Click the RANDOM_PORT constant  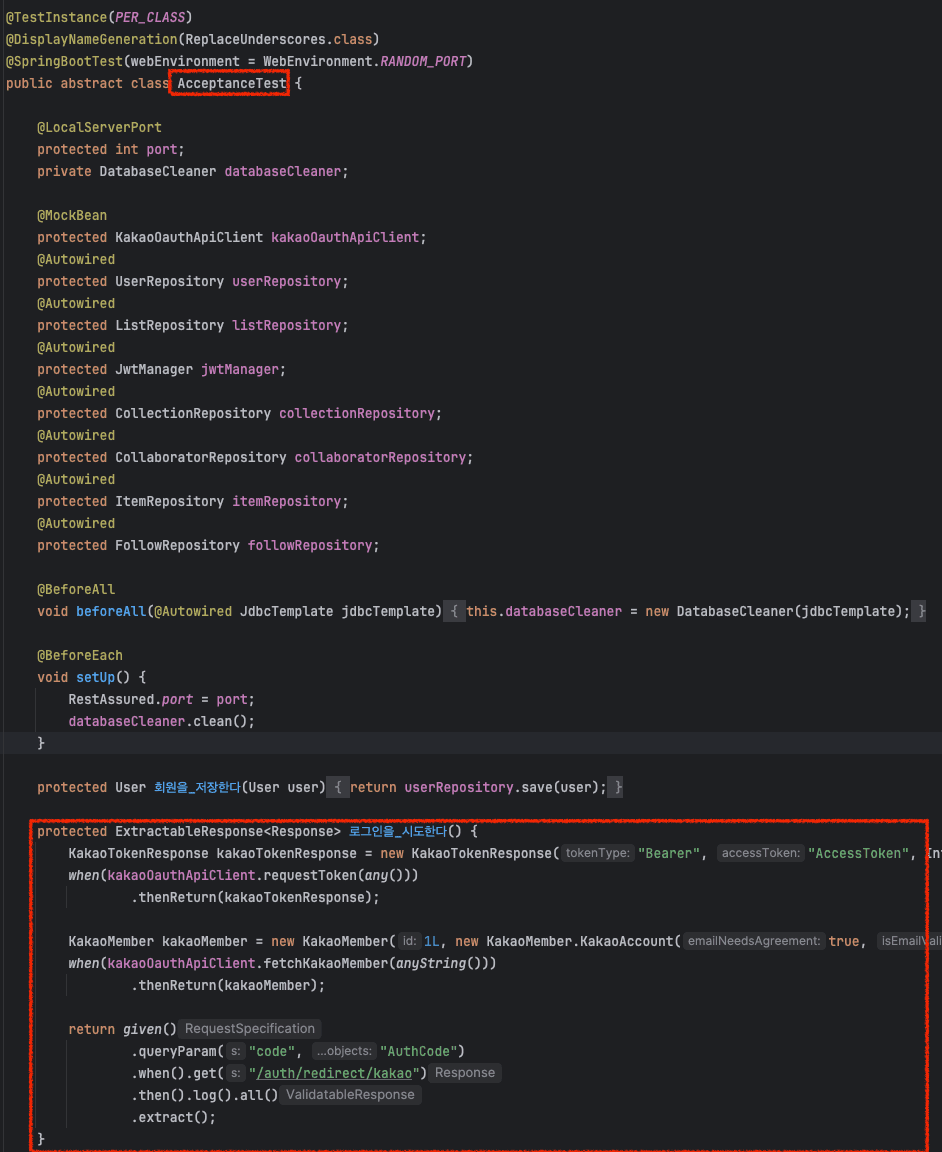pos(423,61)
